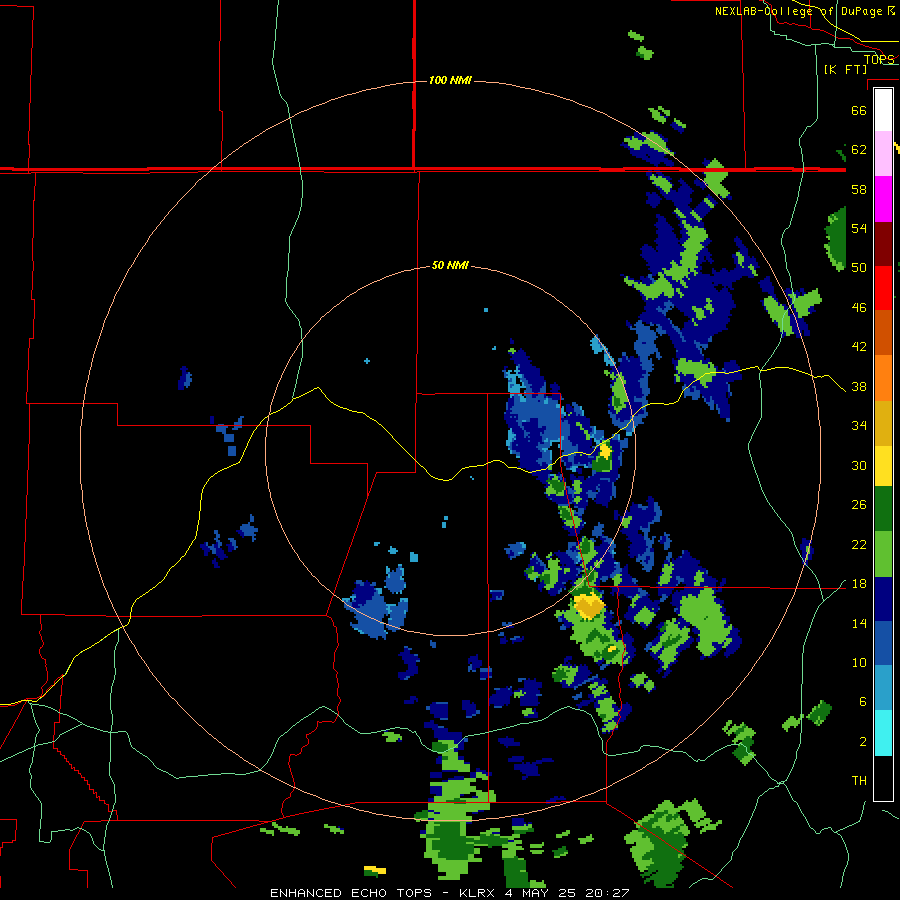Pick the white swatch in the legend

click(883, 110)
